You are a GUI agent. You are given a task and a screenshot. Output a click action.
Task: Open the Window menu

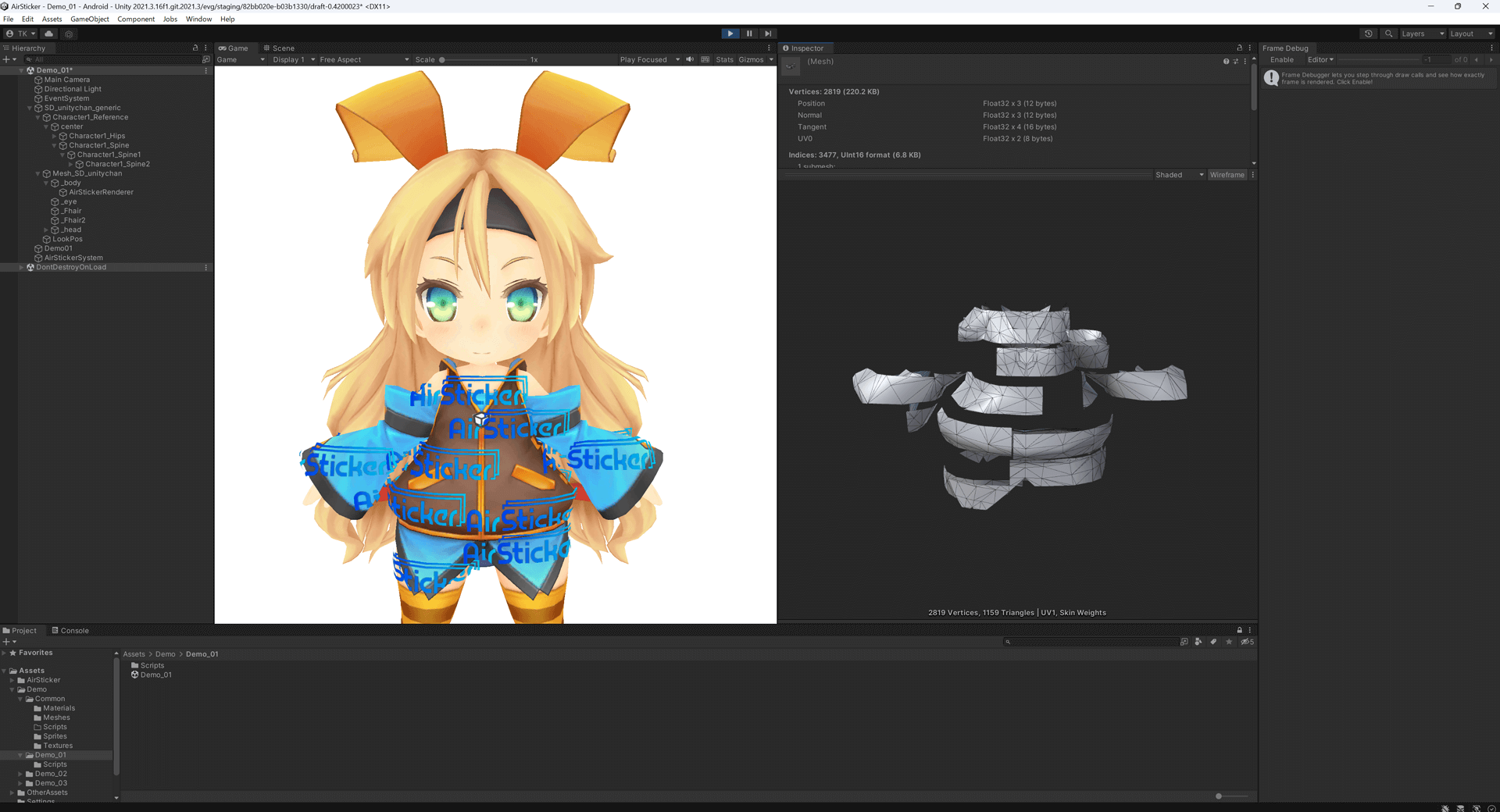point(198,19)
